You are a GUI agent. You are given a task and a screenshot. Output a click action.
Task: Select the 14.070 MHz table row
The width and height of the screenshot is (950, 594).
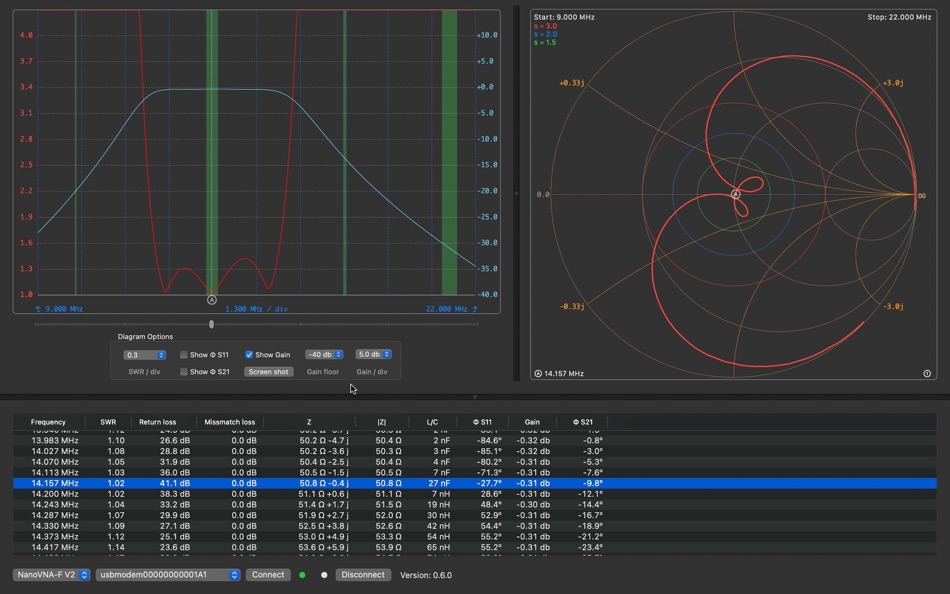(x=475, y=462)
